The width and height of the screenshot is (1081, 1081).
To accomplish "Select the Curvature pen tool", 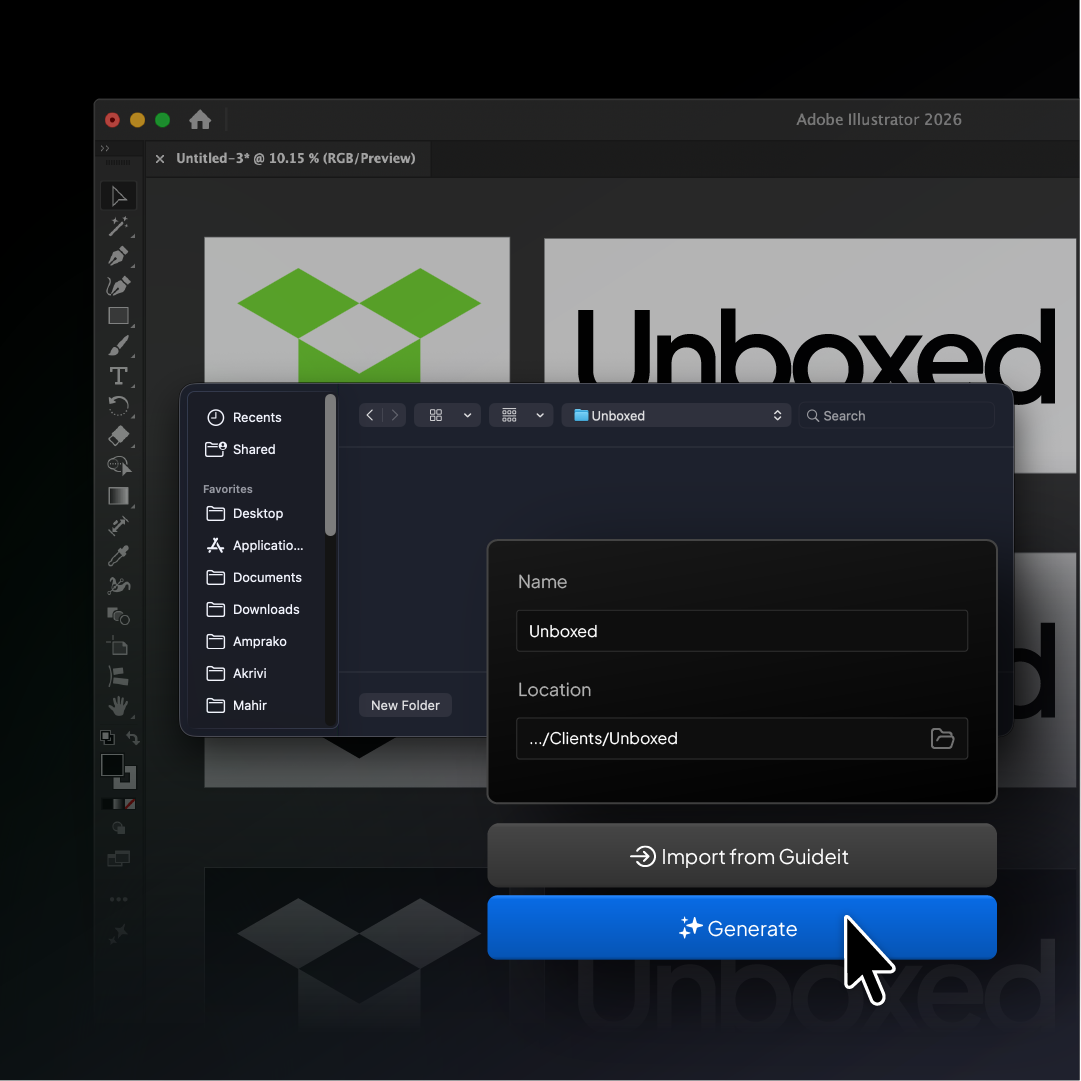I will (119, 285).
